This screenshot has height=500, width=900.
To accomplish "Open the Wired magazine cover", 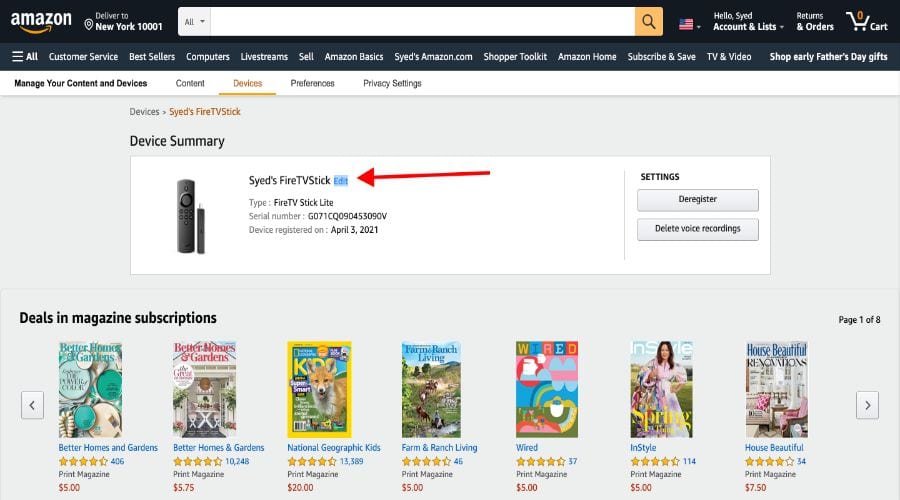I will [547, 389].
